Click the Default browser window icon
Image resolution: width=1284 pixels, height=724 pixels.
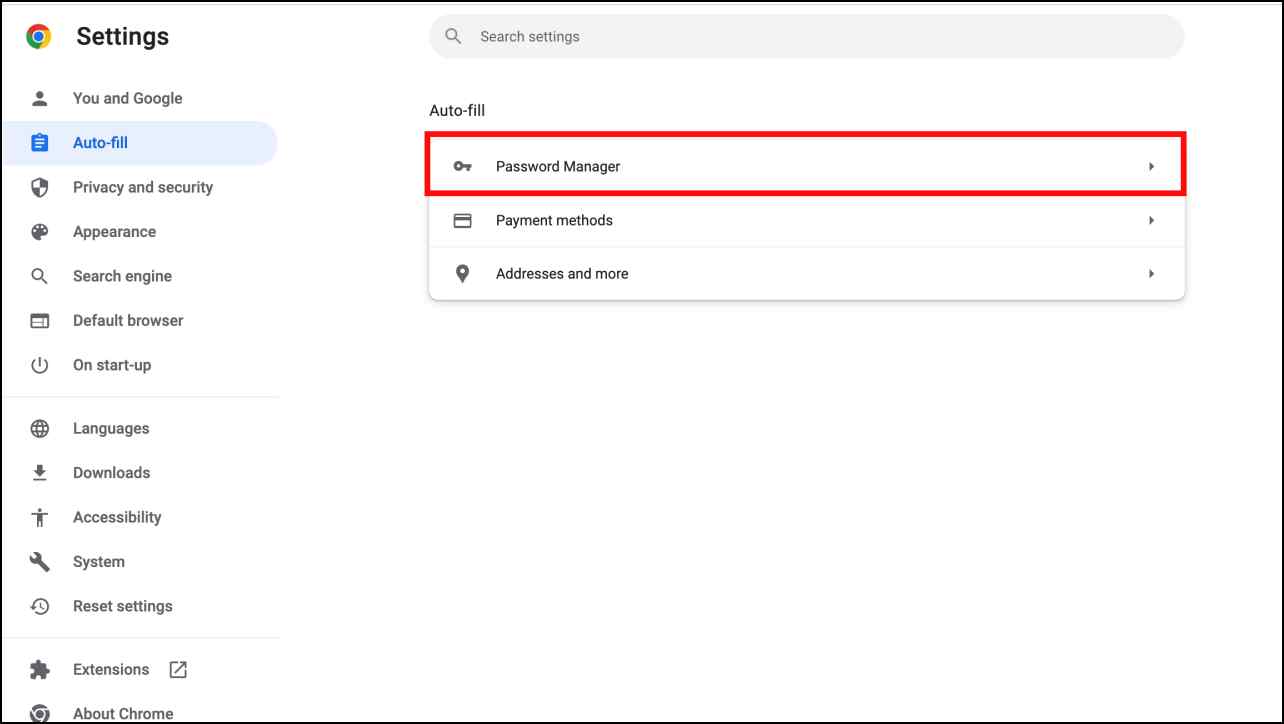tap(39, 321)
